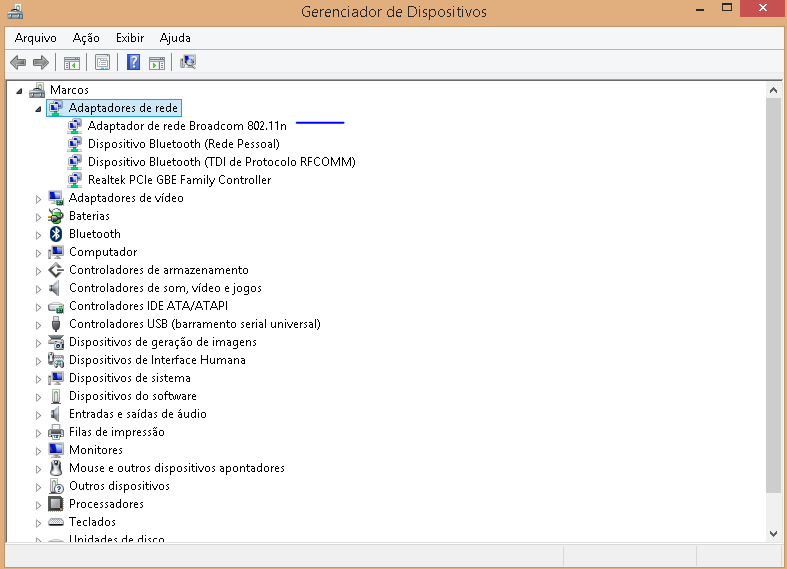This screenshot has width=787, height=569.
Task: Select Dispositivo Bluetooth (Rede Pessoal)
Action: (184, 144)
